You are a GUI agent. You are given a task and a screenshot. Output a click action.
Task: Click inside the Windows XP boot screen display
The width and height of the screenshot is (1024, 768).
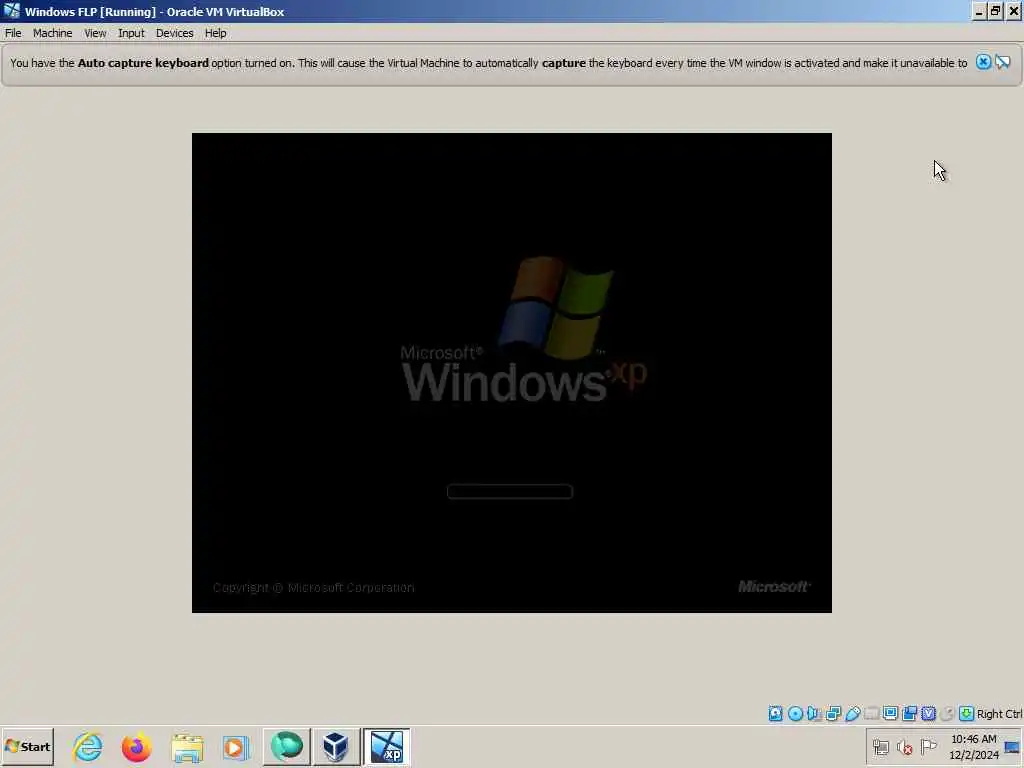511,372
